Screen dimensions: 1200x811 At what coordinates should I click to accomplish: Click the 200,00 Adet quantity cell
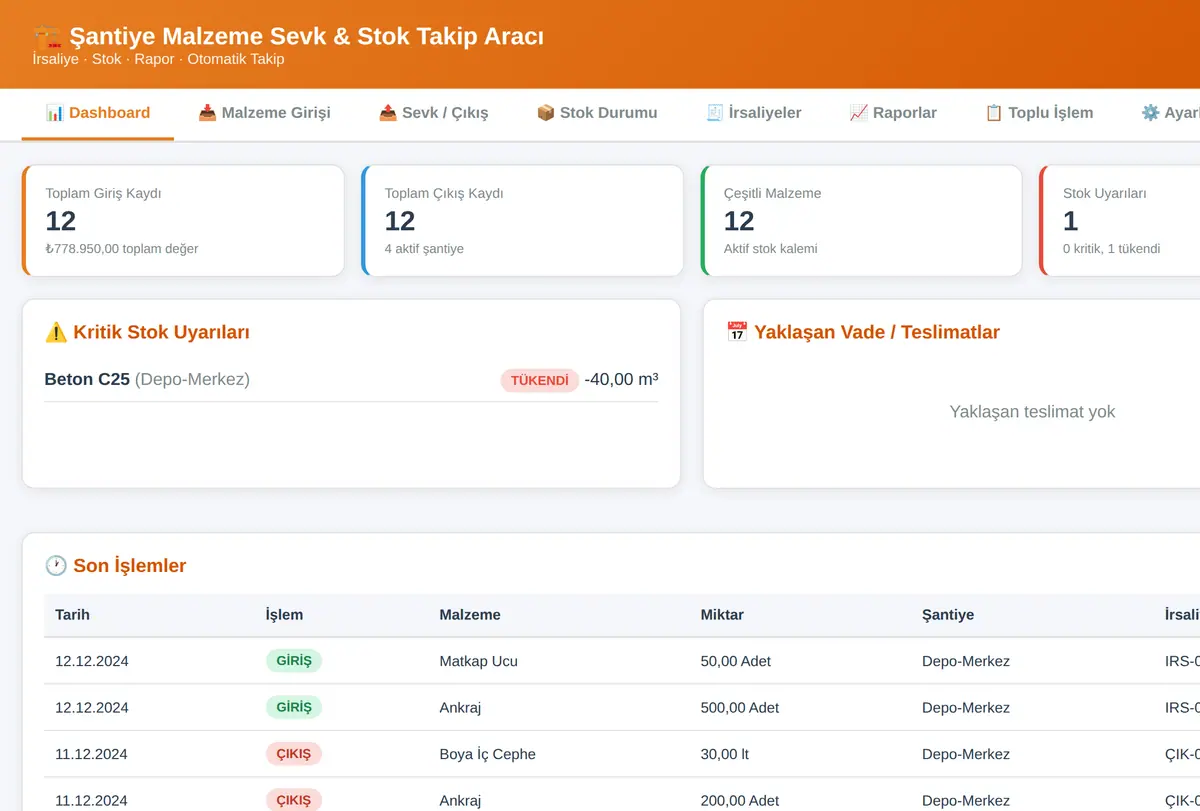[x=740, y=801]
